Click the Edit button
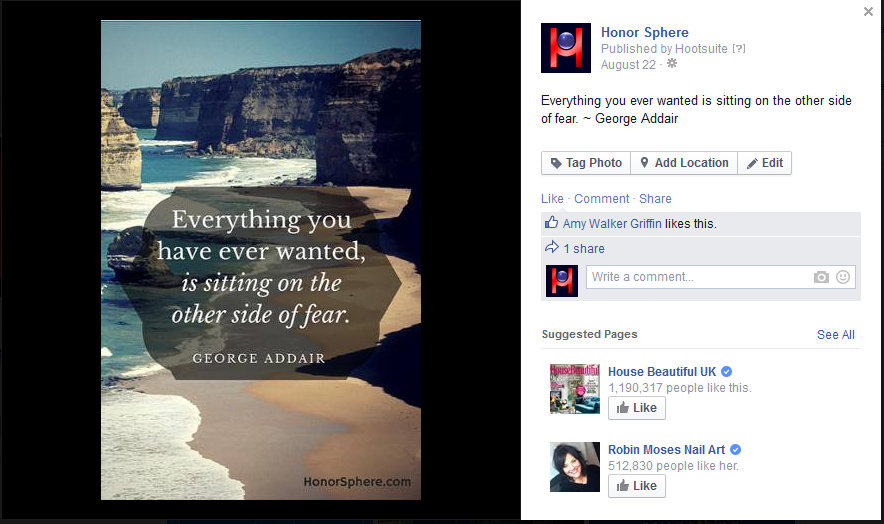 (x=764, y=163)
